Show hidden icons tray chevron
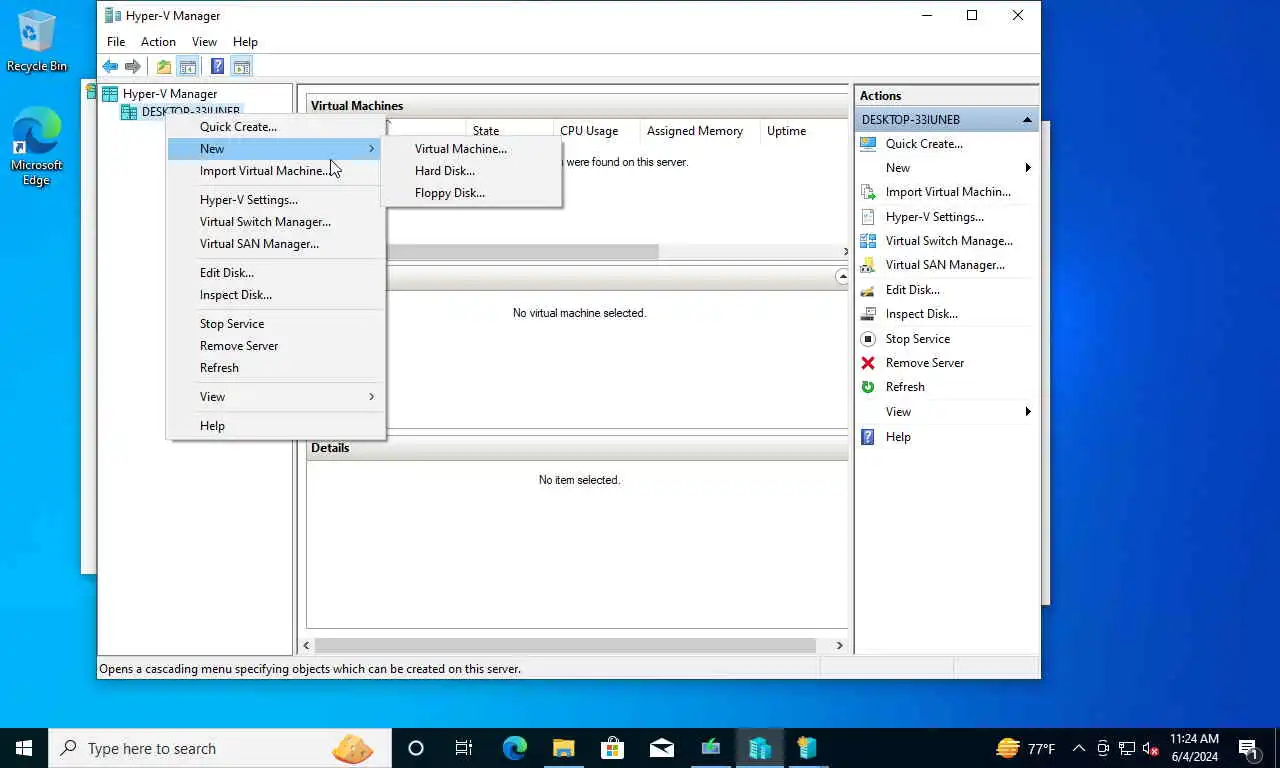 (x=1079, y=748)
